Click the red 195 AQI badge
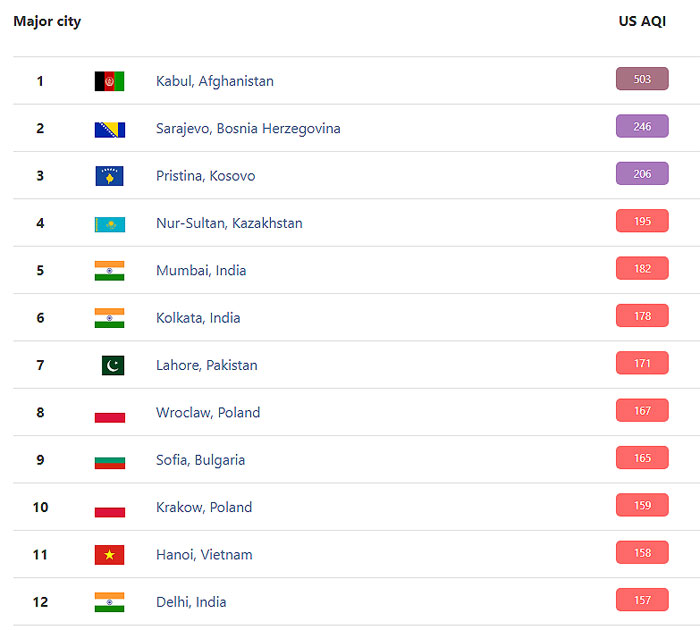The height and width of the screenshot is (630, 700). click(642, 221)
